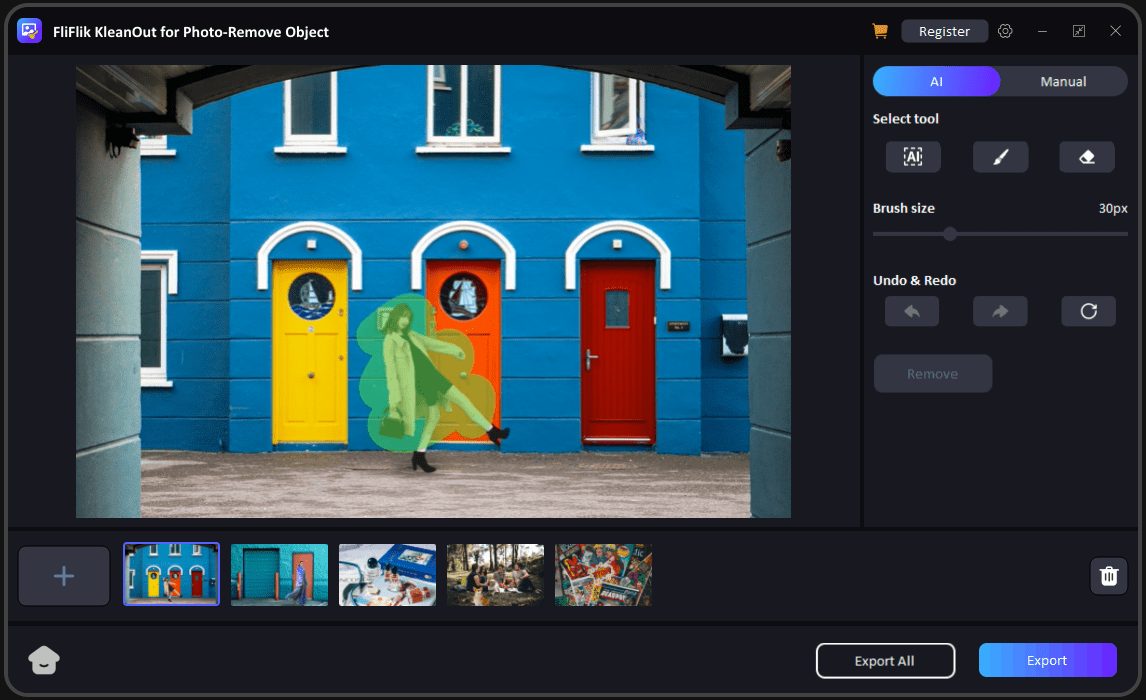Select the blue house doors thumbnail
Image resolution: width=1146 pixels, height=700 pixels.
click(171, 574)
